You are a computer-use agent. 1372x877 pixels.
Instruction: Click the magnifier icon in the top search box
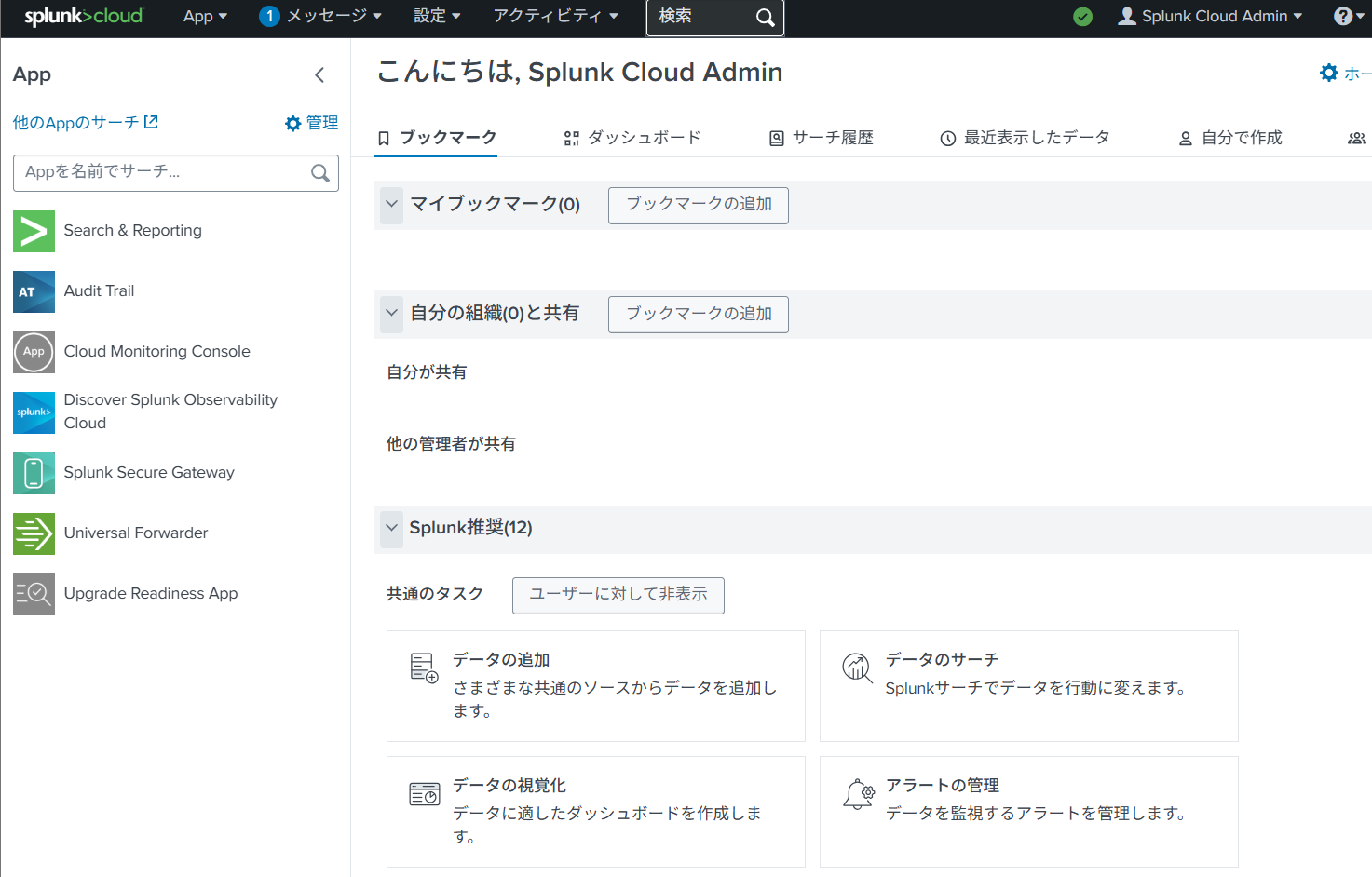(765, 18)
